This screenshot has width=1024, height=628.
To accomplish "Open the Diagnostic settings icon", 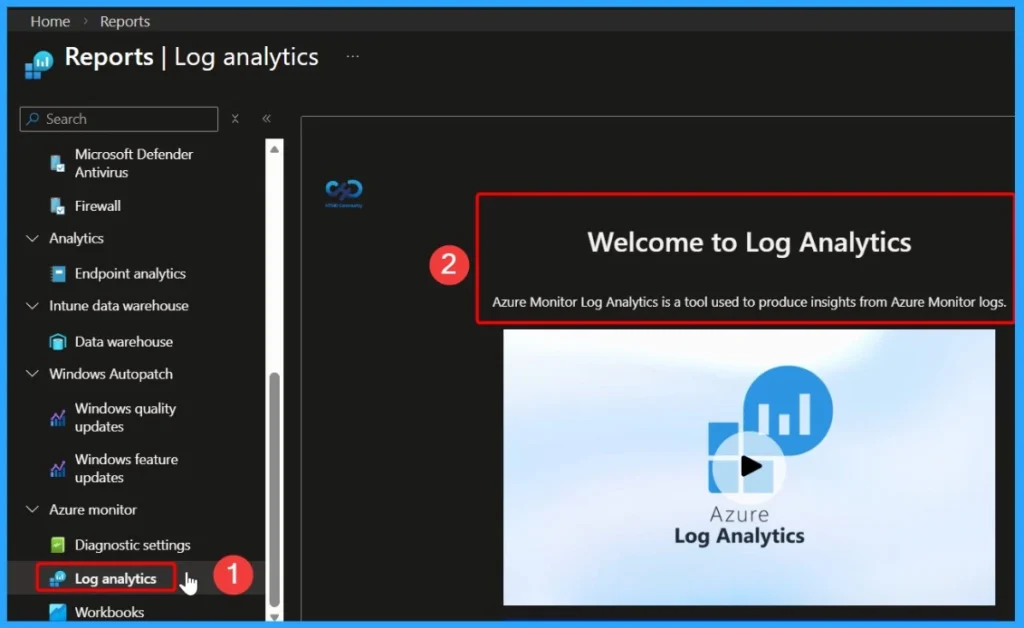I will (x=57, y=545).
